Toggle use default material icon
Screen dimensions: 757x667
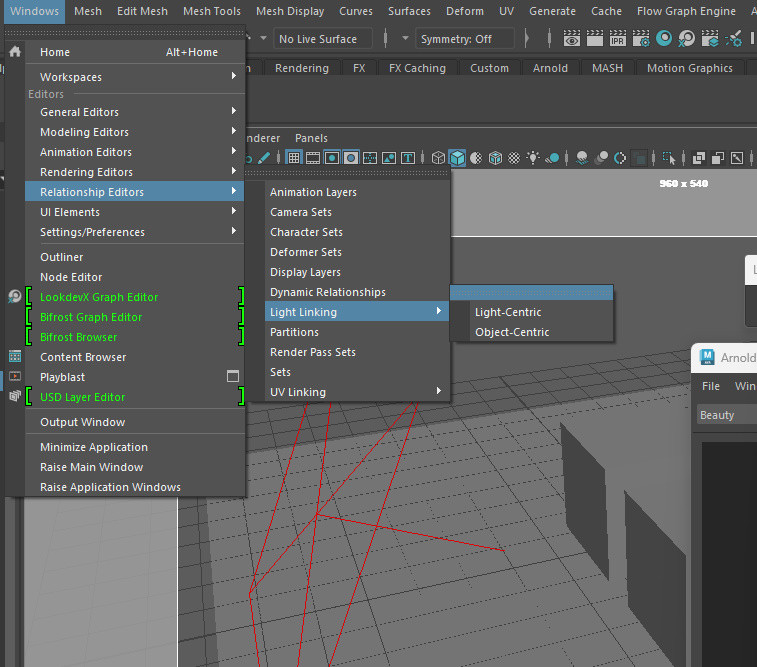[476, 158]
